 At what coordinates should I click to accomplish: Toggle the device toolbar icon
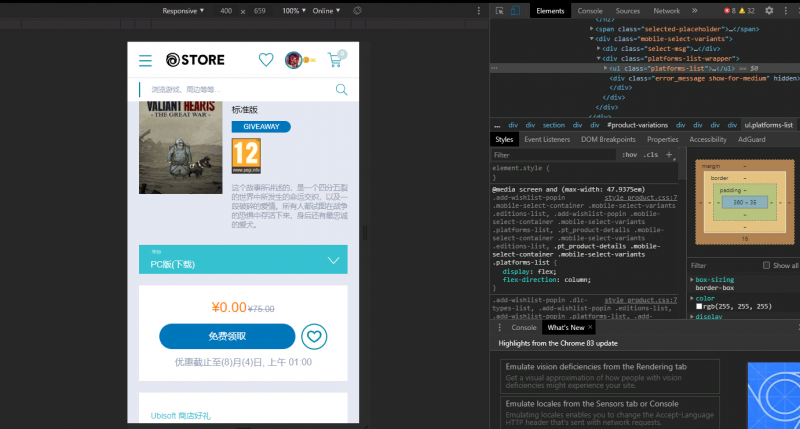pyautogui.click(x=515, y=11)
